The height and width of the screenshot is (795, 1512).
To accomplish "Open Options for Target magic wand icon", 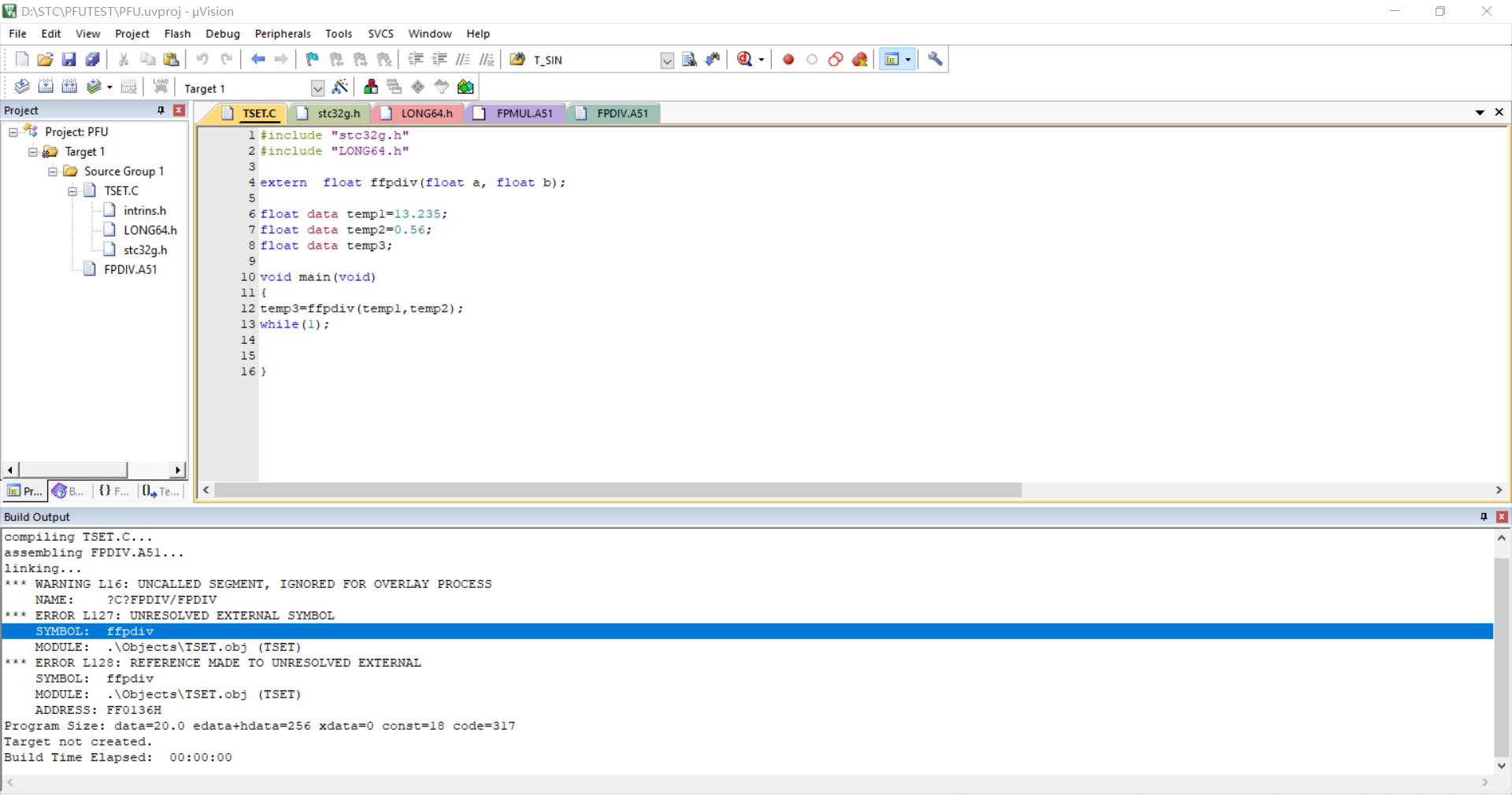I will (x=340, y=87).
